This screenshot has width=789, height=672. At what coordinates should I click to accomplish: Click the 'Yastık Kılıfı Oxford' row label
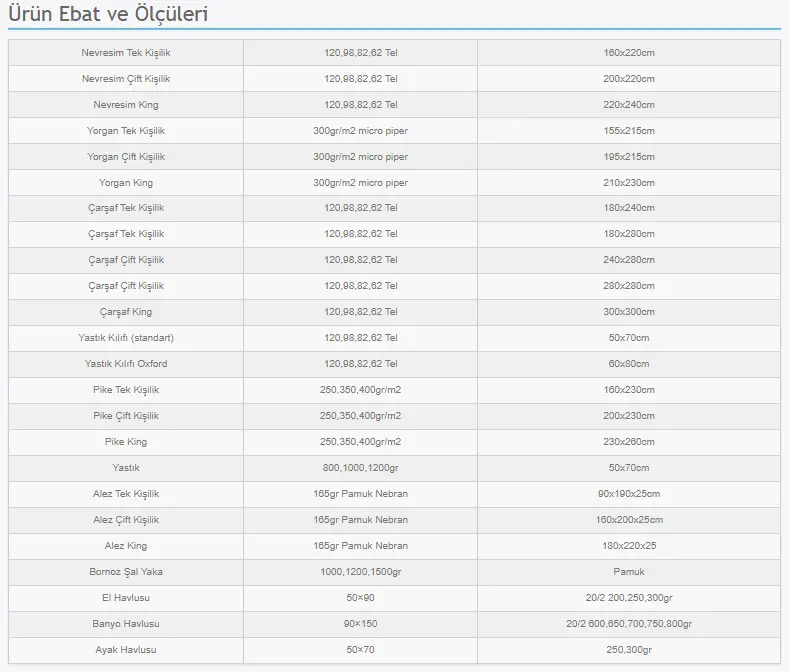point(126,364)
